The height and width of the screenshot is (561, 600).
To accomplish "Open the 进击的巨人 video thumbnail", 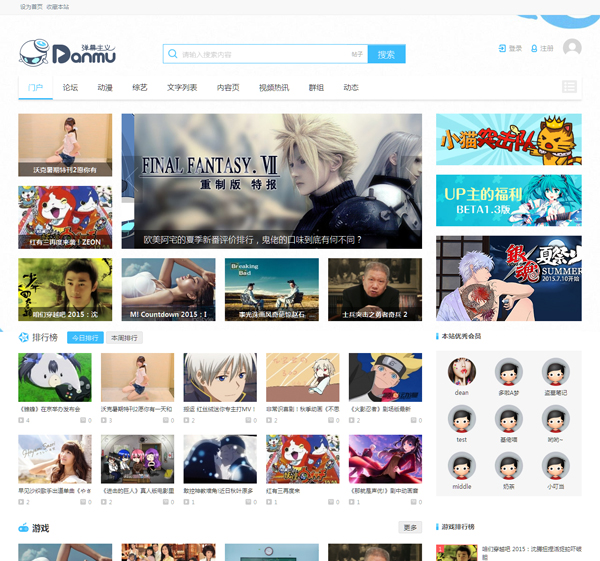I will point(137,459).
